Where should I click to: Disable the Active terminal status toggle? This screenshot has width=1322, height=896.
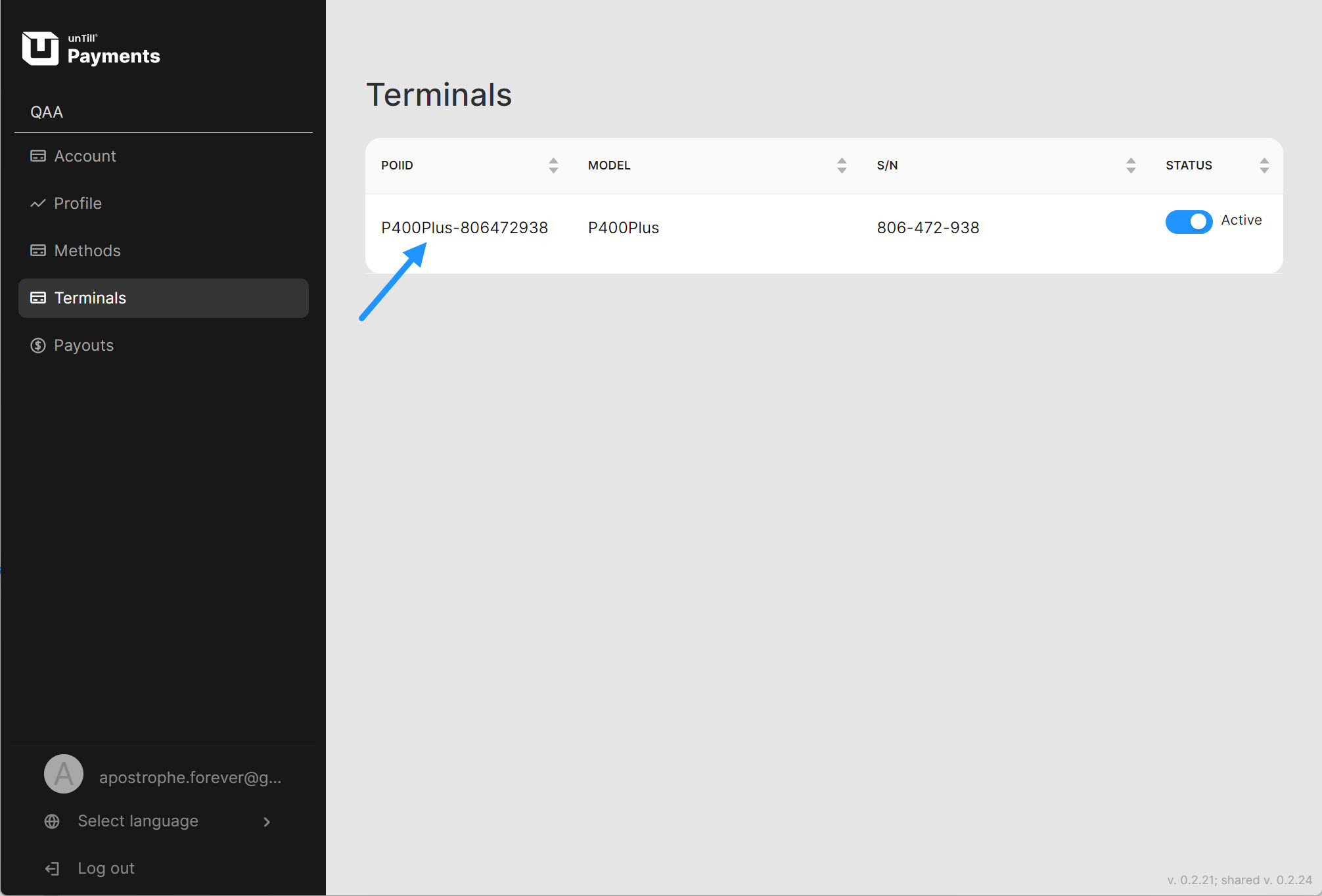tap(1189, 222)
